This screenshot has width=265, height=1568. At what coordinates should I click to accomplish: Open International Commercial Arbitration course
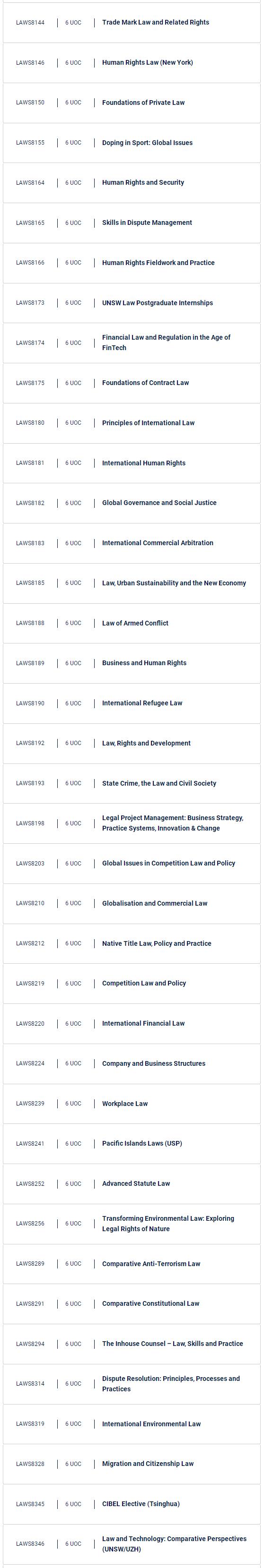point(132,543)
